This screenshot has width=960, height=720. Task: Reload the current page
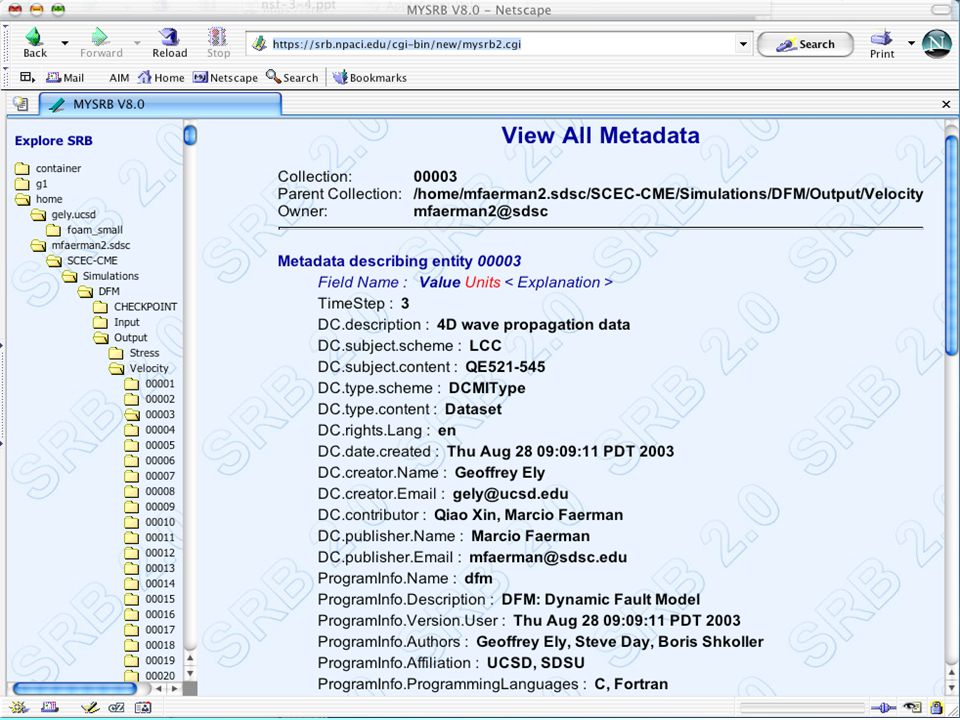click(x=170, y=43)
